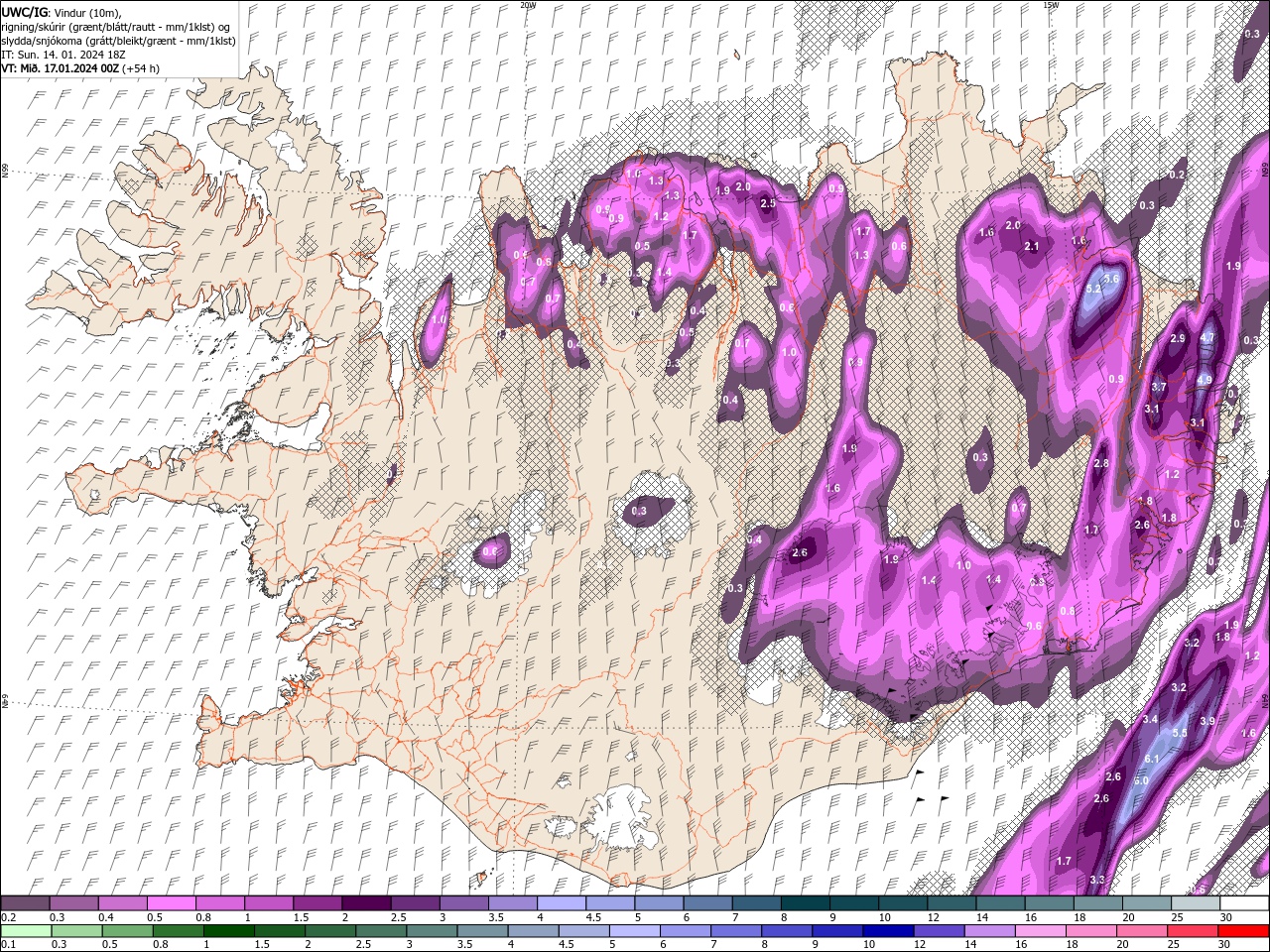
Task: Click the legend label '0.1' in the bottom row
Action: pyautogui.click(x=9, y=945)
